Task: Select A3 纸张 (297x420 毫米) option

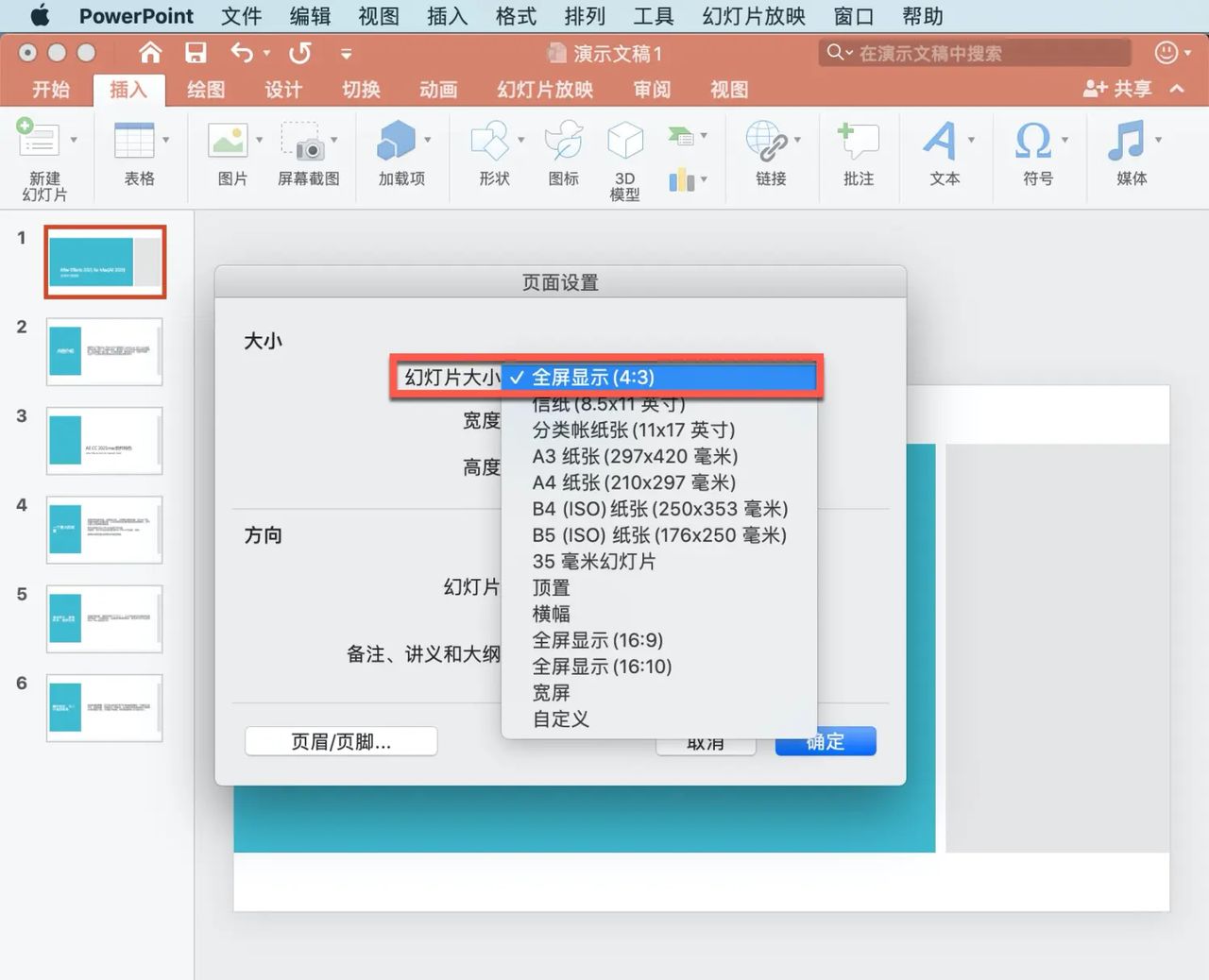Action: click(x=659, y=457)
